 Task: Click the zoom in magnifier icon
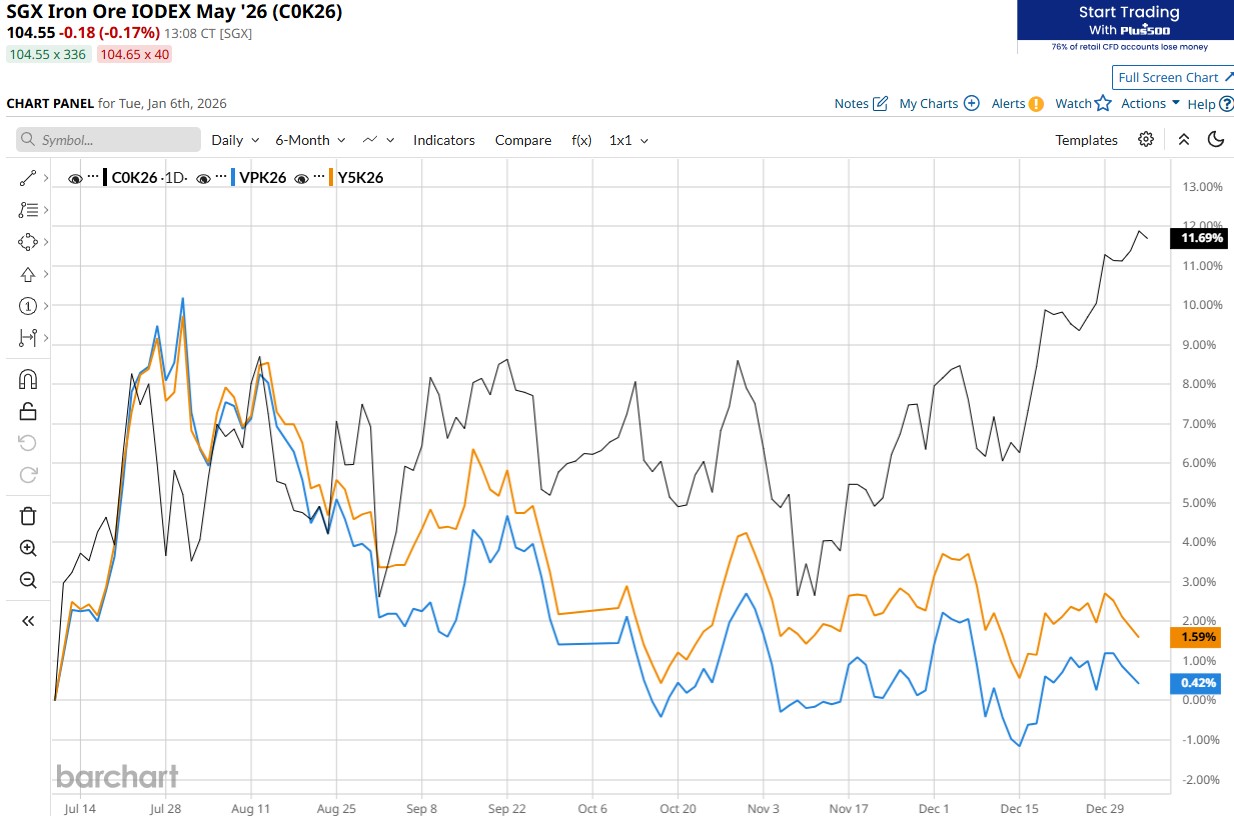27,548
